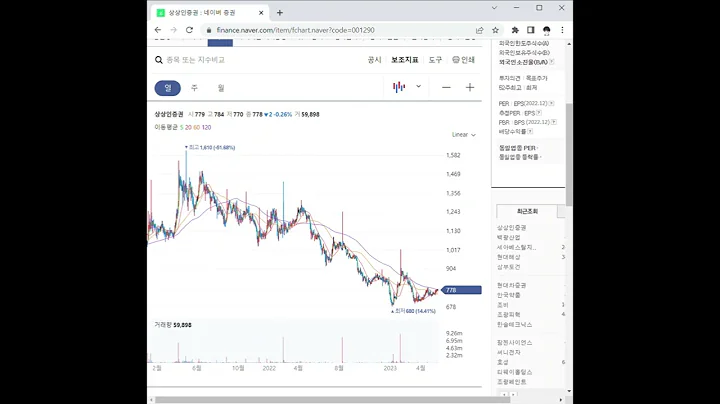720x404 pixels.
Task: Click the 778 current price marker
Action: [x=461, y=290]
